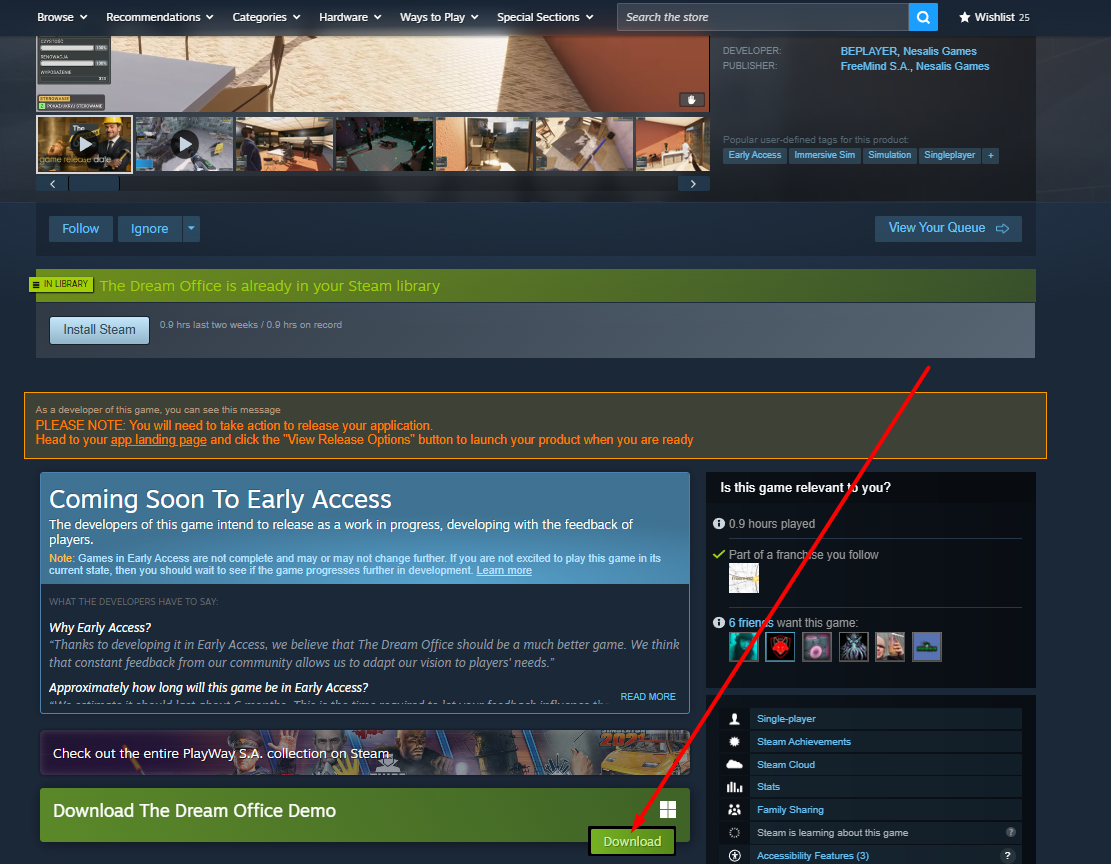Click info icon next to 6 friends
Screen dimensions: 1111x864
pos(718,622)
